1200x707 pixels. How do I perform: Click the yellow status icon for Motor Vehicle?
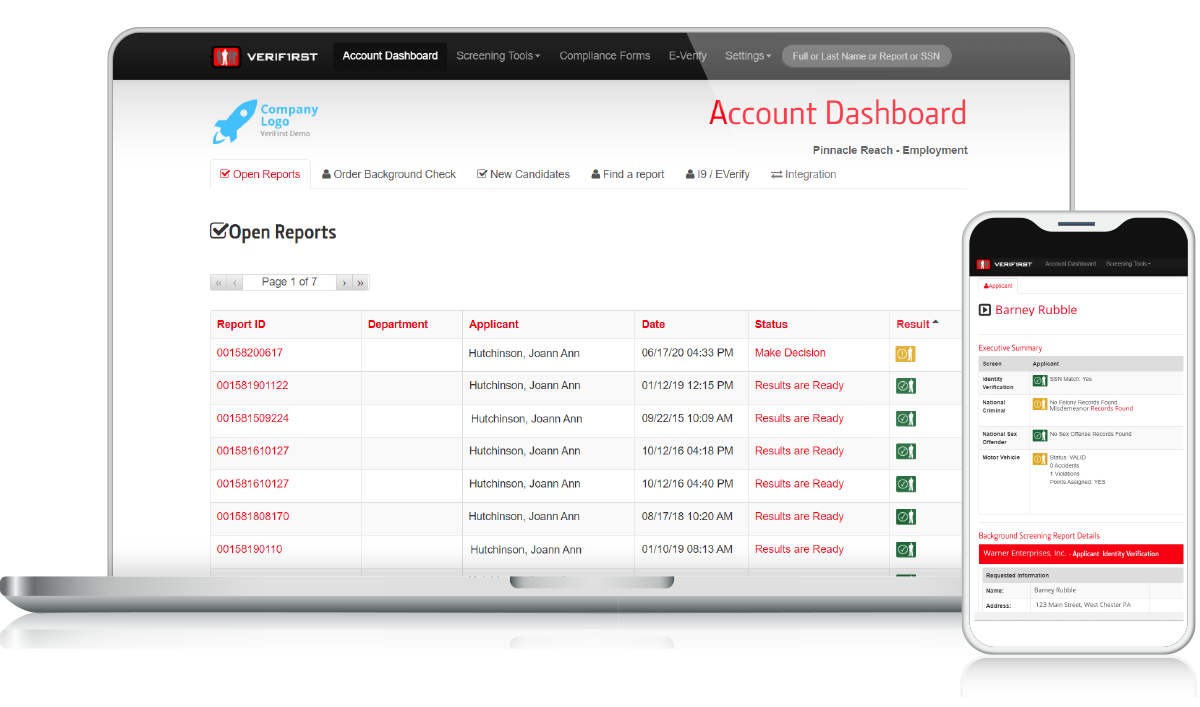(x=1042, y=458)
